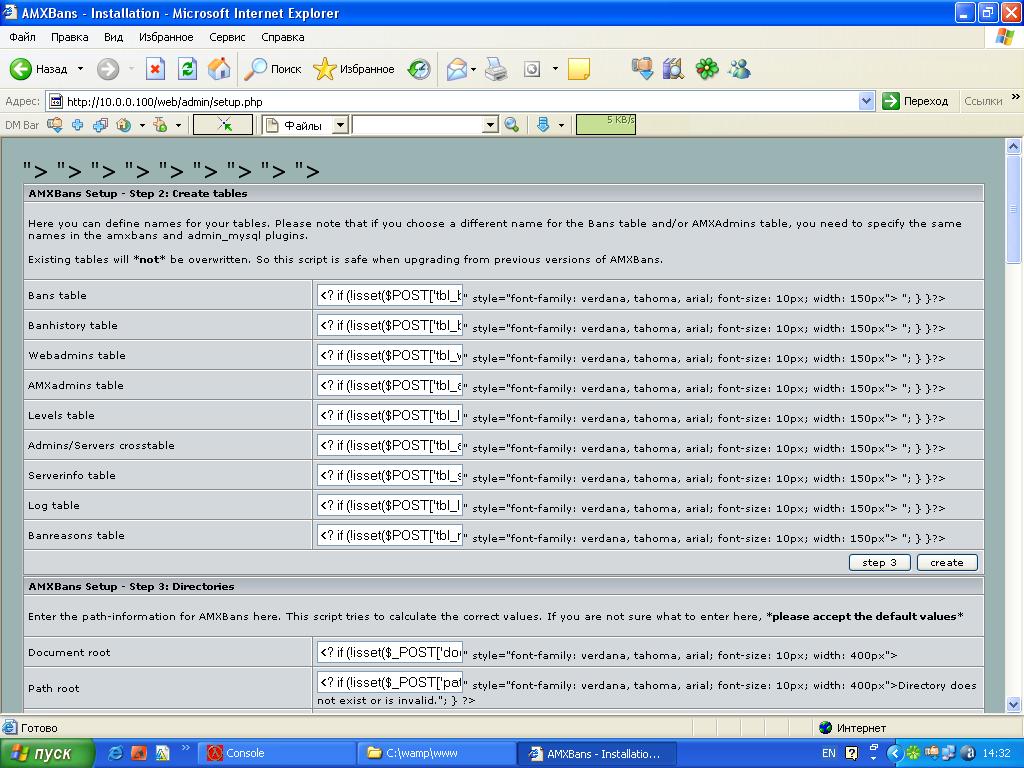Expand the Mail icon dropdown arrow
Viewport: 1024px width, 768px height.
pyautogui.click(x=473, y=69)
